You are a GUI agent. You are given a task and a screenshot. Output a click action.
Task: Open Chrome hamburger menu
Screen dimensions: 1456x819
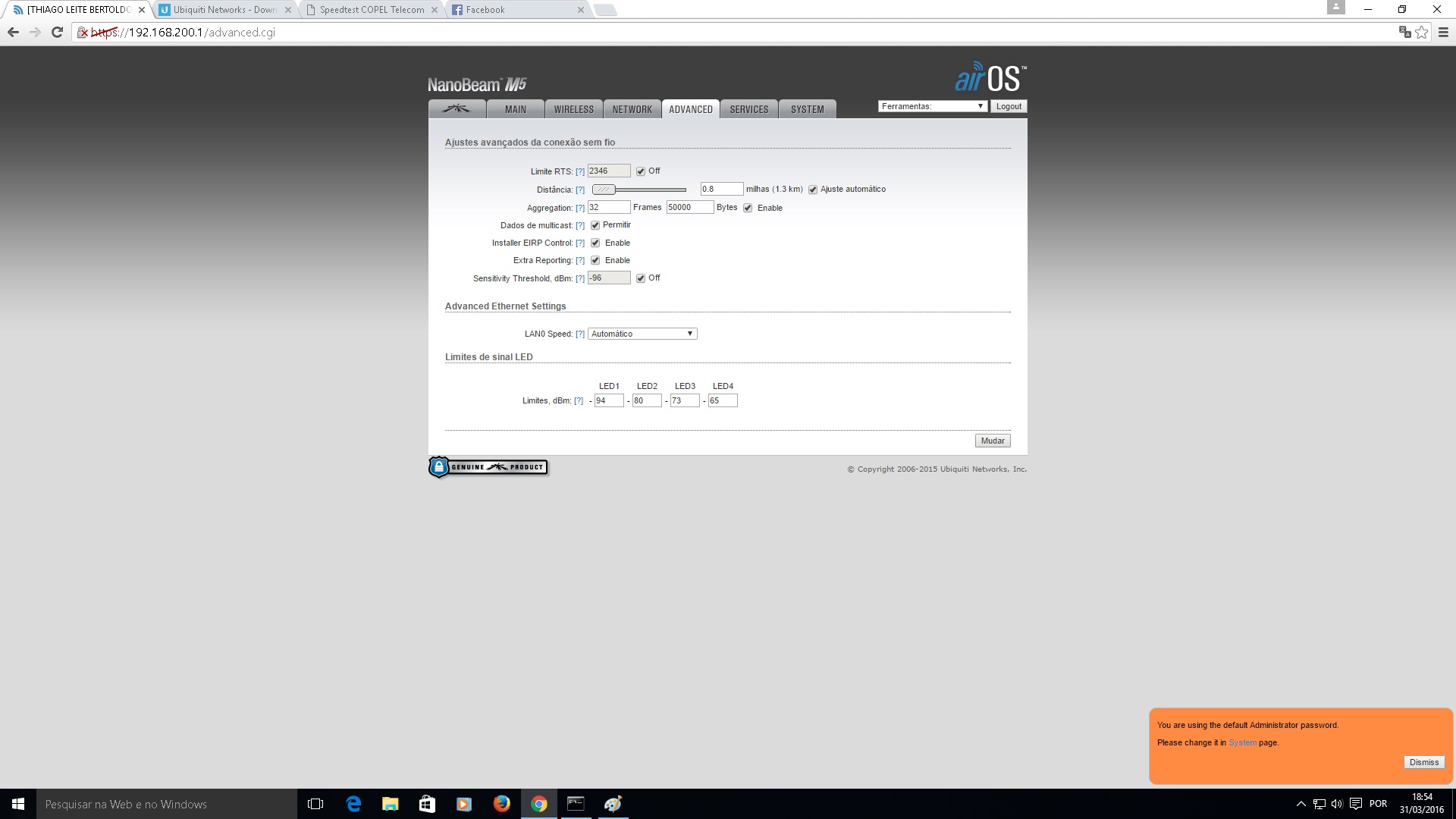[1443, 33]
